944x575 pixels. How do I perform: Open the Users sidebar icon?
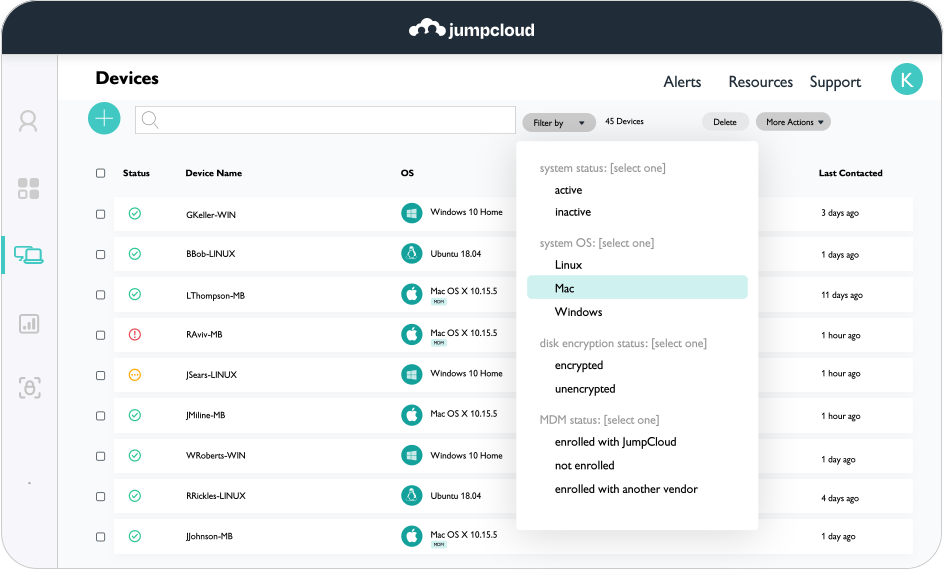[28, 121]
